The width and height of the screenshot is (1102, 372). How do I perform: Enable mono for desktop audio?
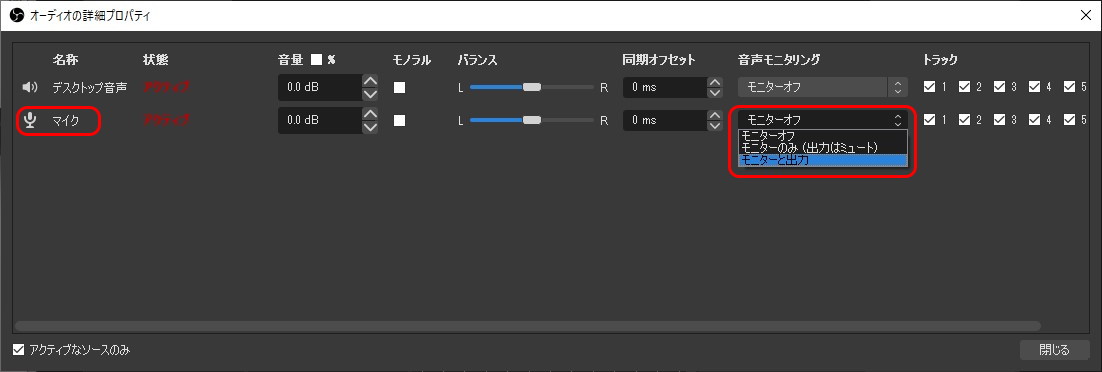tap(399, 88)
